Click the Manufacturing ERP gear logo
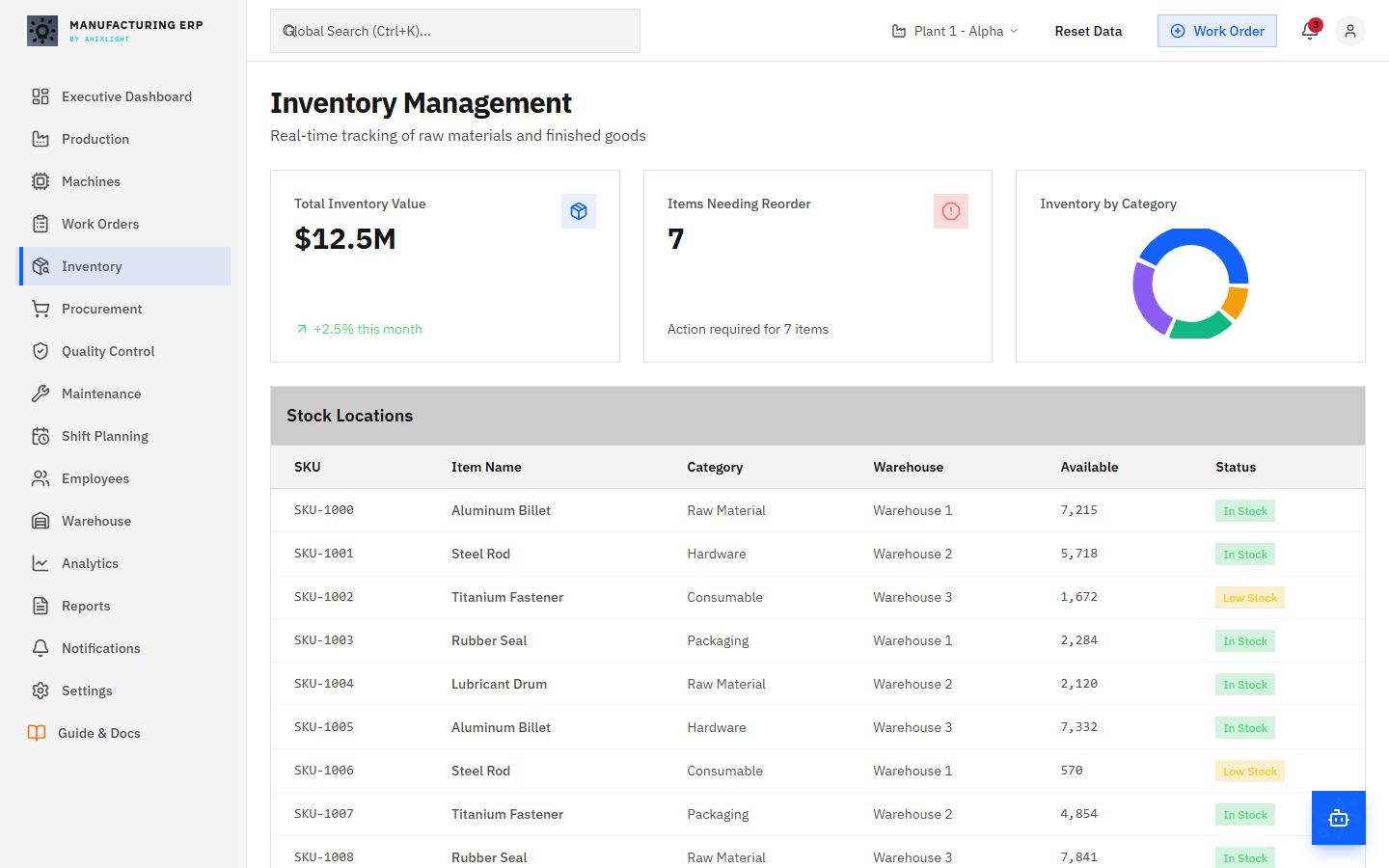 (42, 31)
